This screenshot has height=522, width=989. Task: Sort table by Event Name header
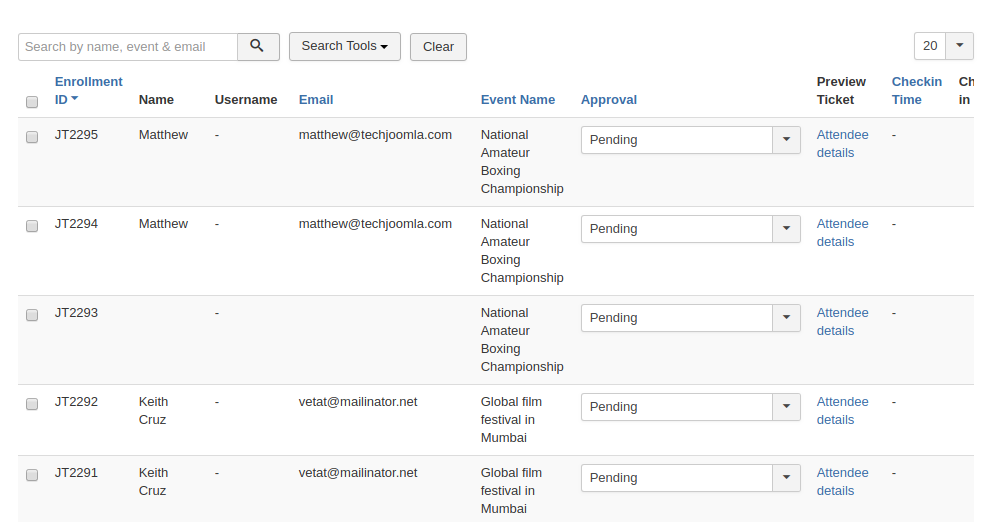point(517,100)
